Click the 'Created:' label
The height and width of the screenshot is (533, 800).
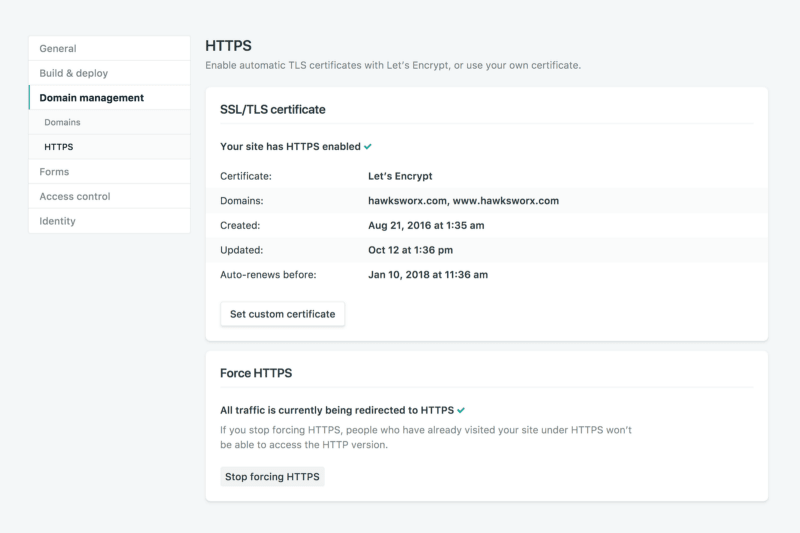click(x=240, y=225)
